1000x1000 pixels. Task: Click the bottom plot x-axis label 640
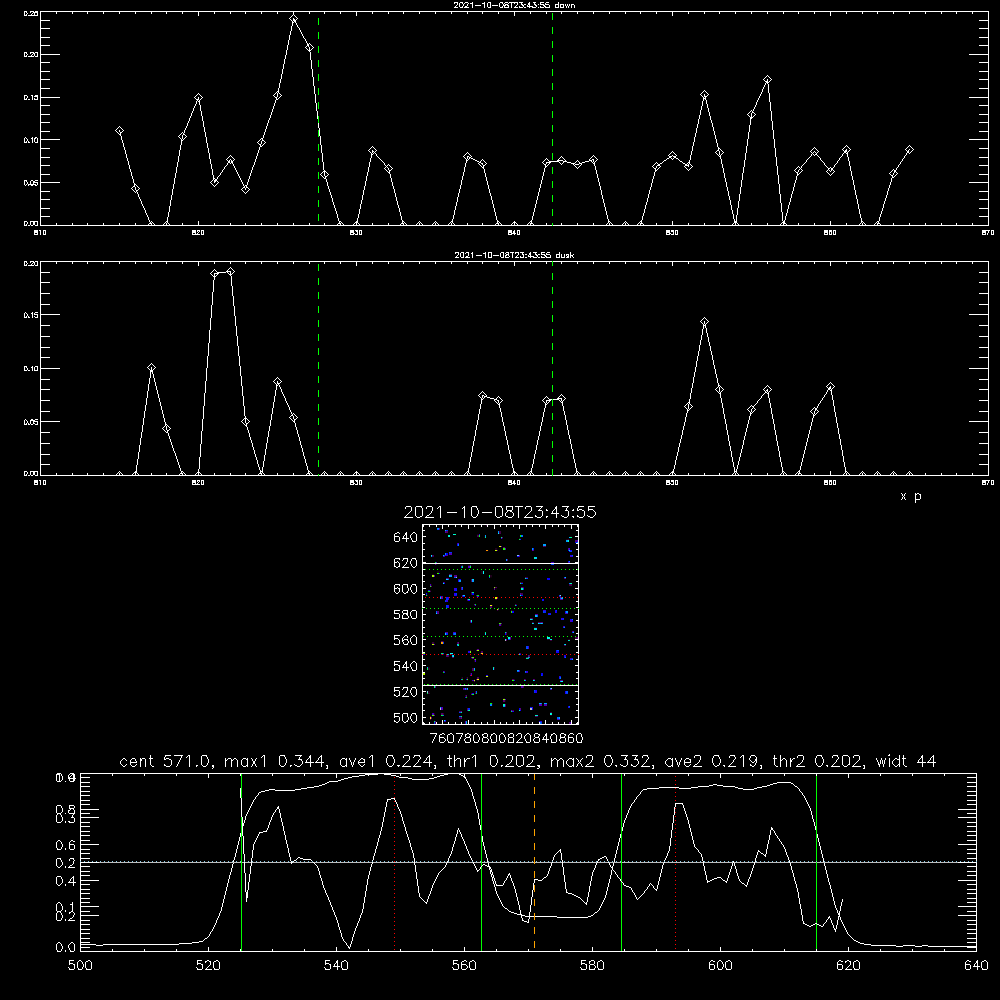(x=976, y=966)
